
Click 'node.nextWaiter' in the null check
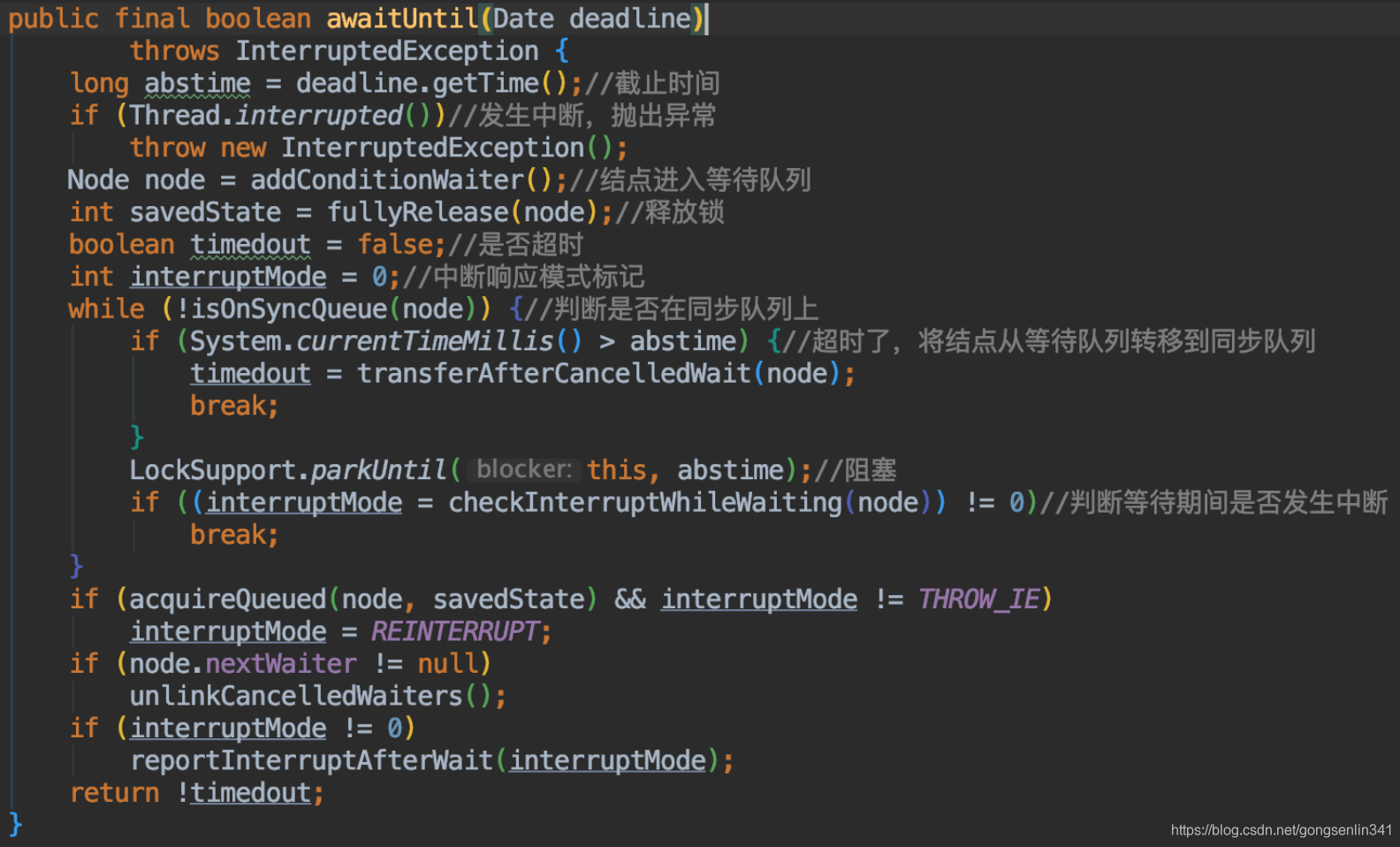(x=243, y=664)
